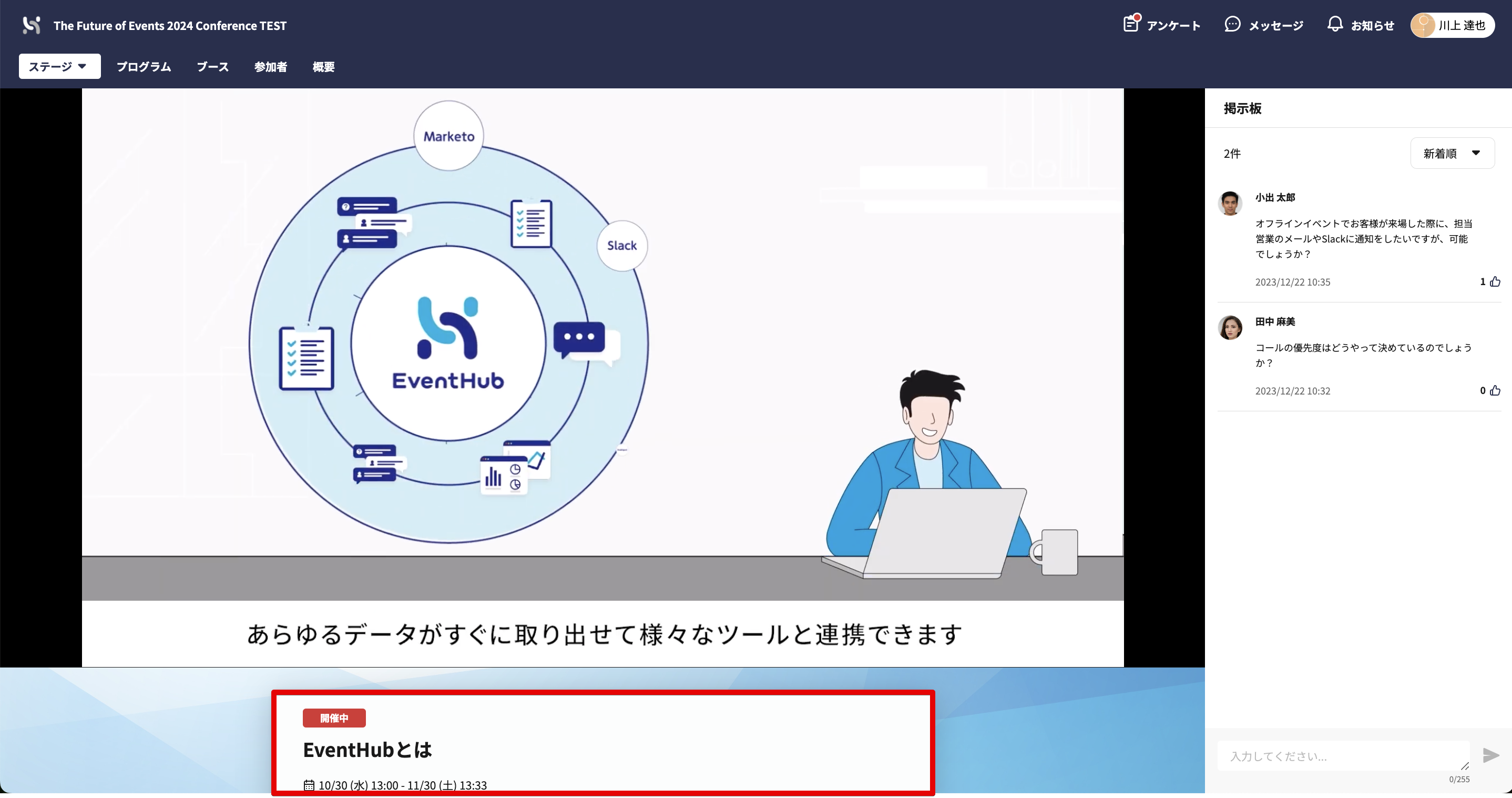Click the calendar icon beside session date
Screen dimensions: 1512x798
coord(309,785)
